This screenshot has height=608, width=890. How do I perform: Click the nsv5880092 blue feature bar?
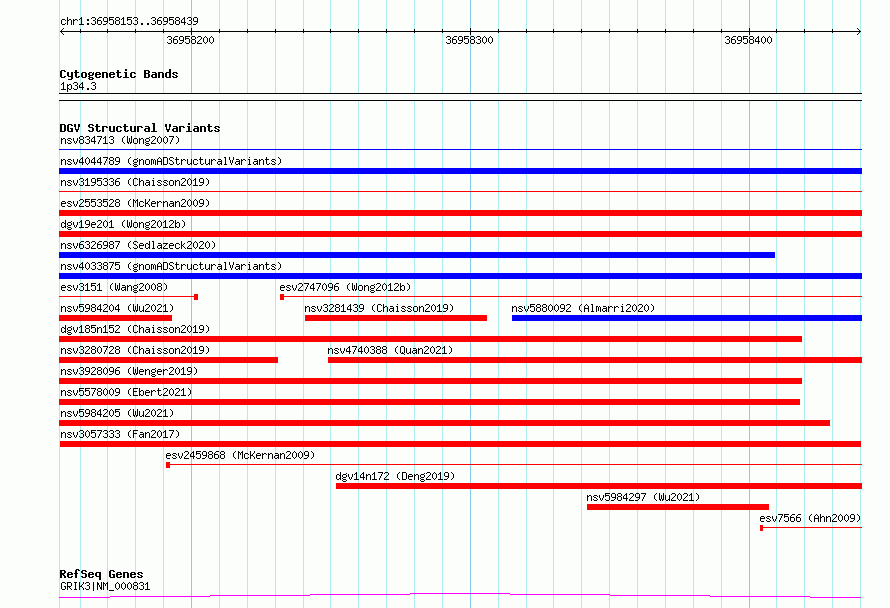pyautogui.click(x=687, y=318)
